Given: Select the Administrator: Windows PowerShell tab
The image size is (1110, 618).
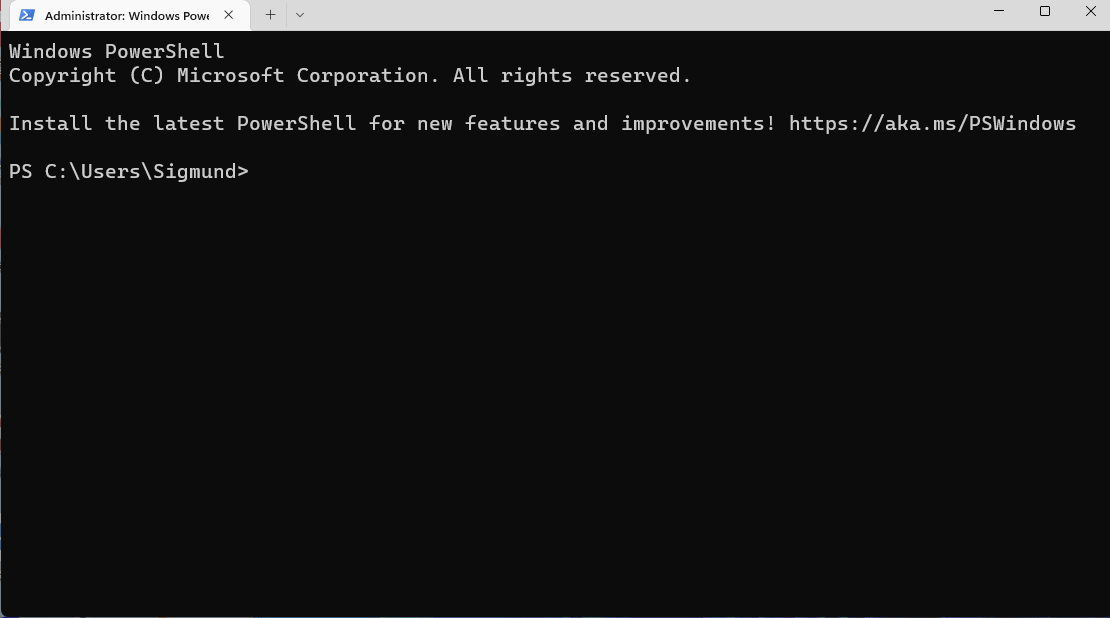Looking at the screenshot, I should pos(125,15).
